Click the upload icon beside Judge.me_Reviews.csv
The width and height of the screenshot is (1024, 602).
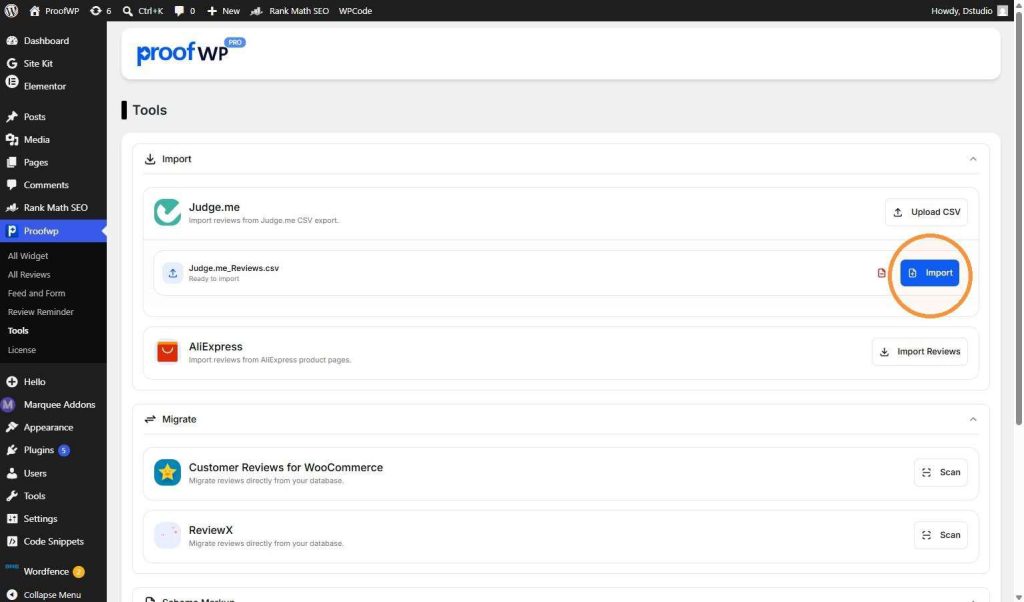pos(172,273)
